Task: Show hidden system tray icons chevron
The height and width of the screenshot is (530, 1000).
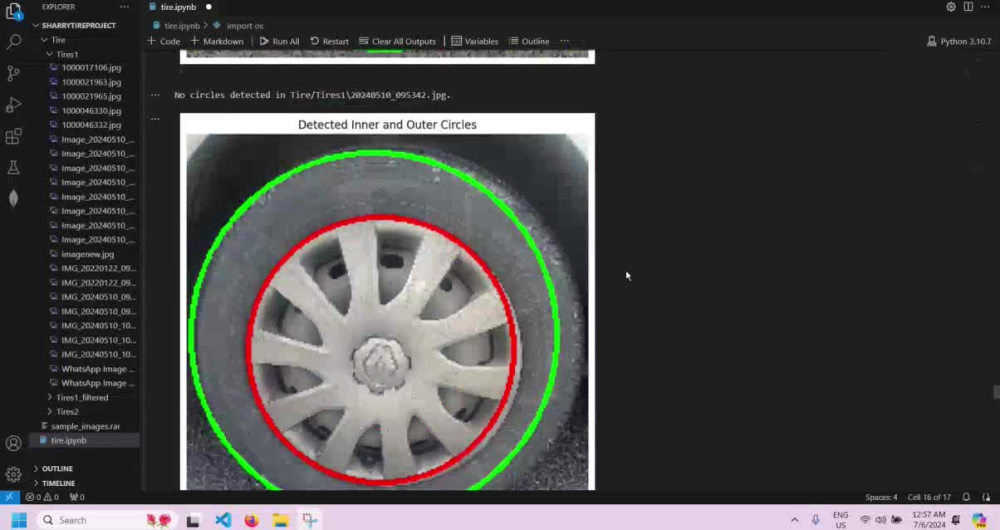Action: coord(795,520)
